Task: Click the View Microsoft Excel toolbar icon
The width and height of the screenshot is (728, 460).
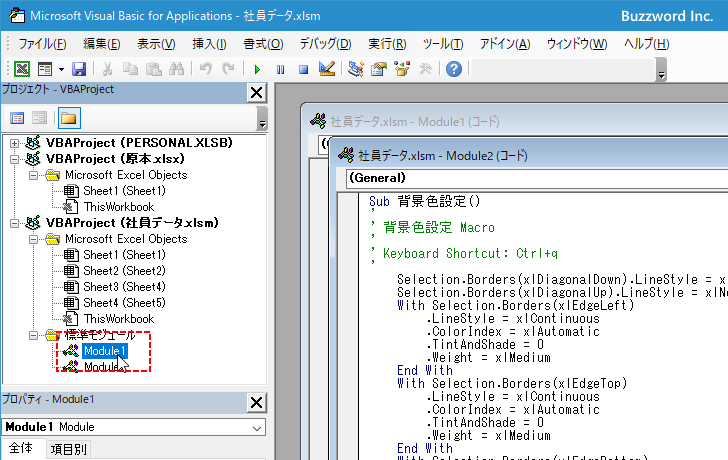Action: [22, 69]
